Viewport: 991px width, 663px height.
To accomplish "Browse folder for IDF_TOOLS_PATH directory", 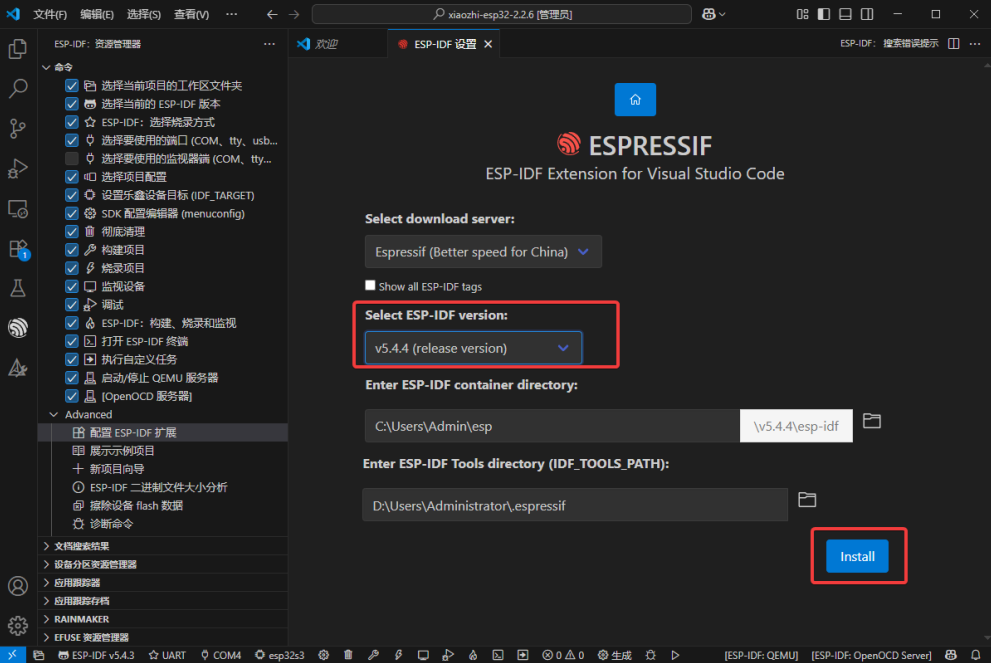I will 807,499.
